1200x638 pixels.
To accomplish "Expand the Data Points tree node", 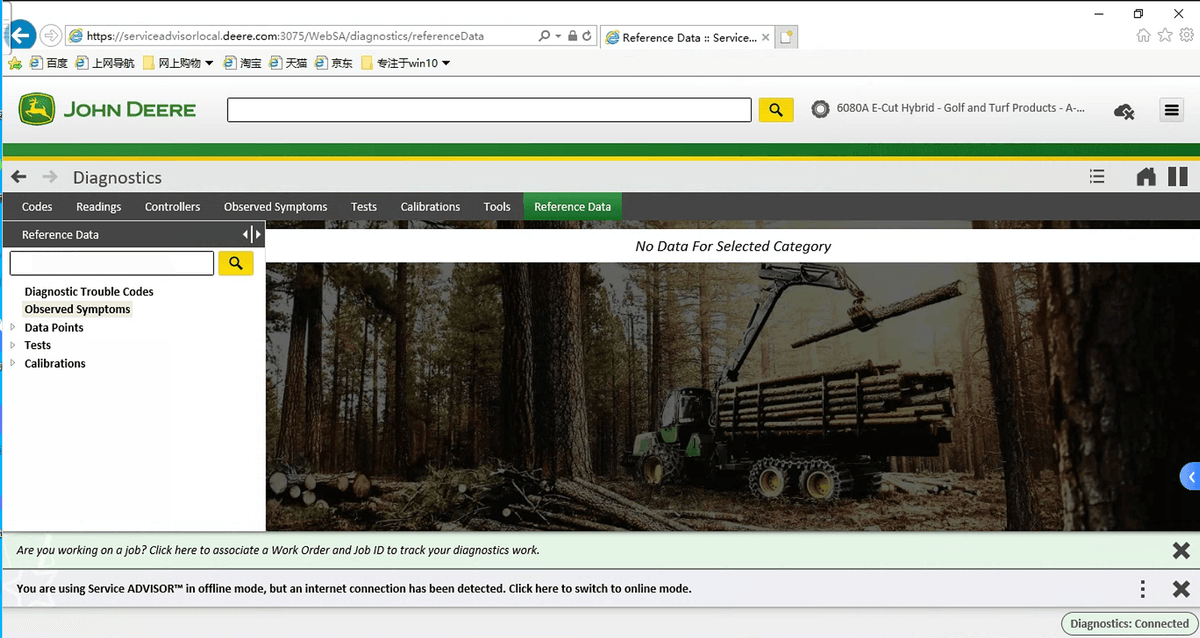I will click(13, 327).
